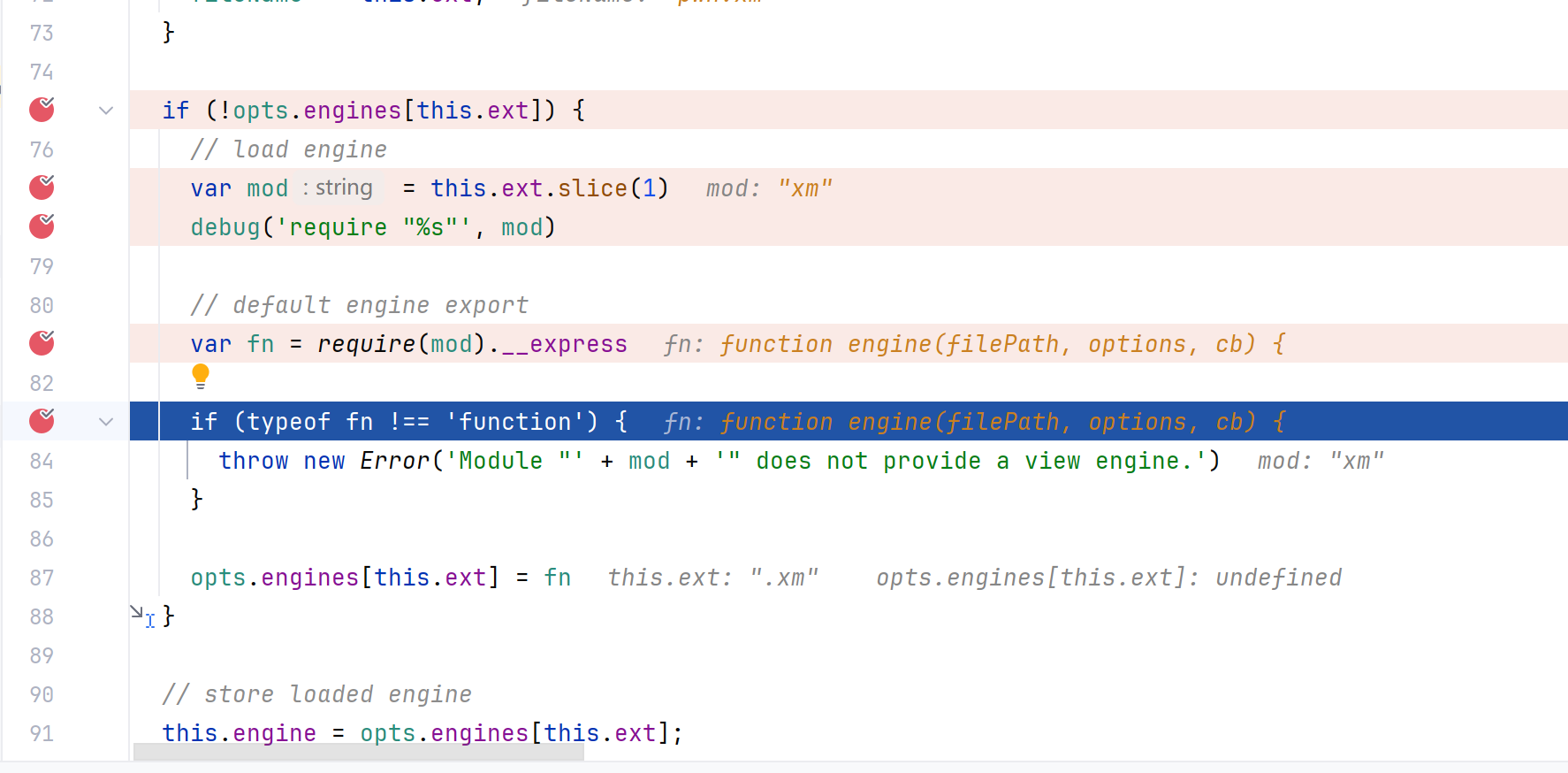The width and height of the screenshot is (1568, 773).
Task: Toggle breakpoint on the debug require line
Action: [x=42, y=226]
